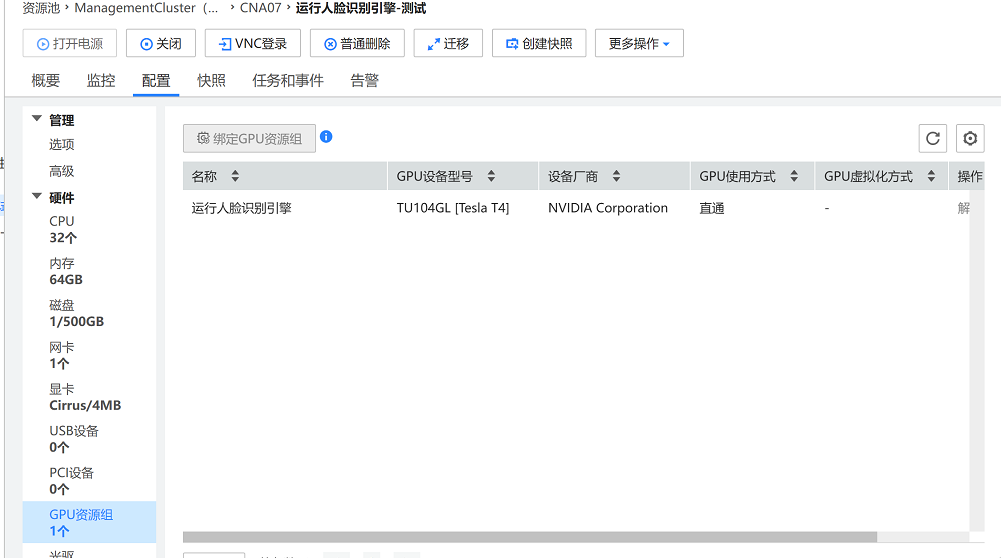Switch to the 监控 tab

click(101, 80)
